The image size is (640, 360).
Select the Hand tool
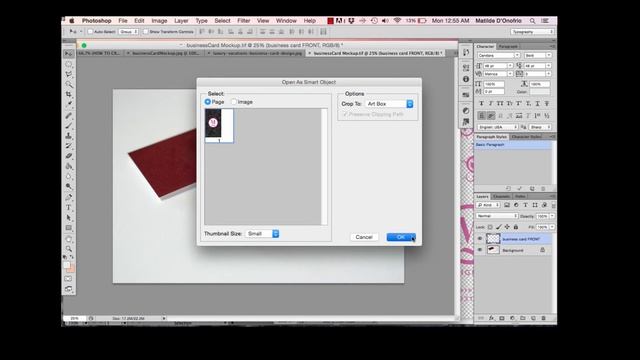click(x=69, y=238)
